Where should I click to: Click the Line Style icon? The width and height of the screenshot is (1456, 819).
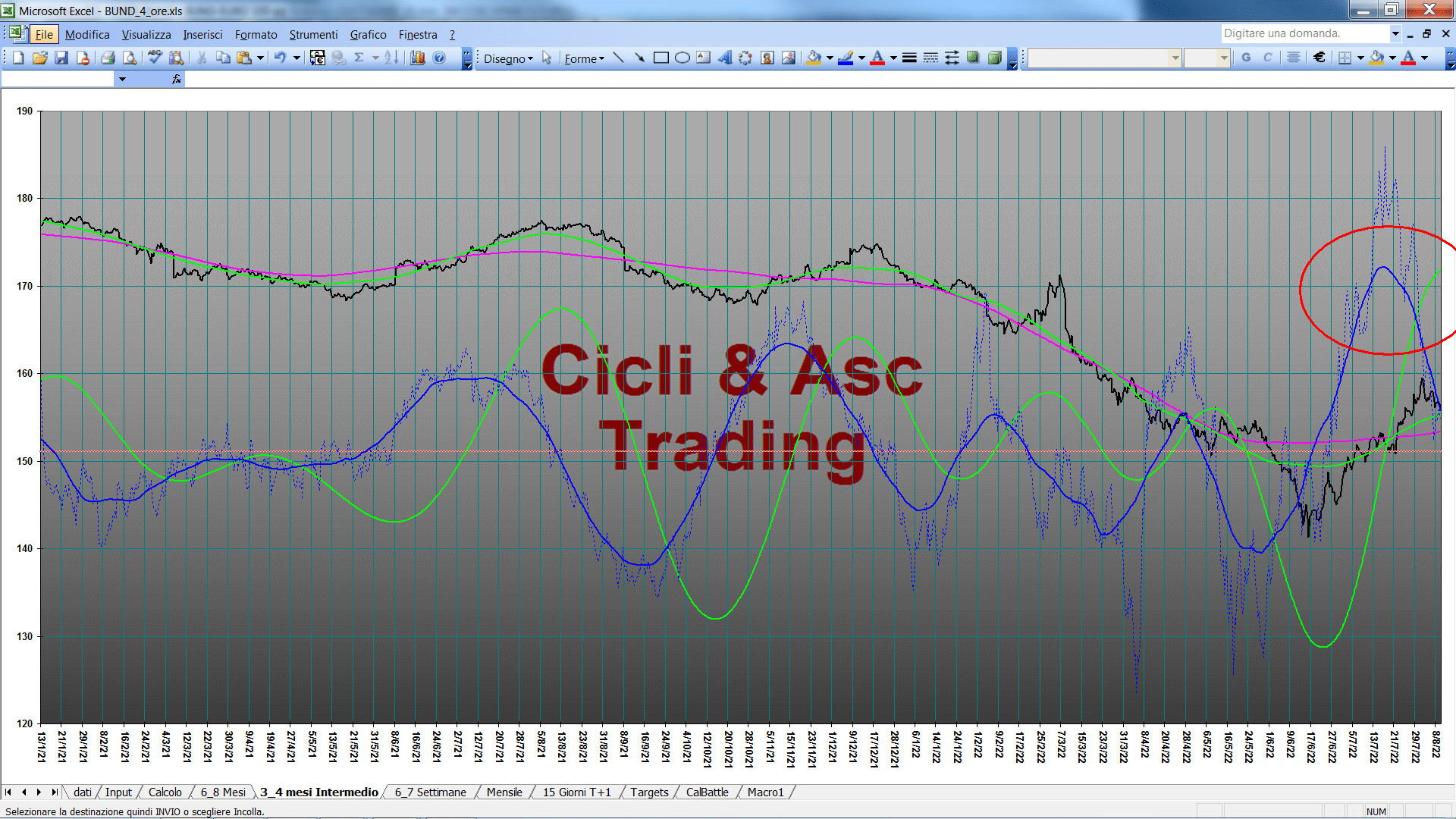(909, 58)
